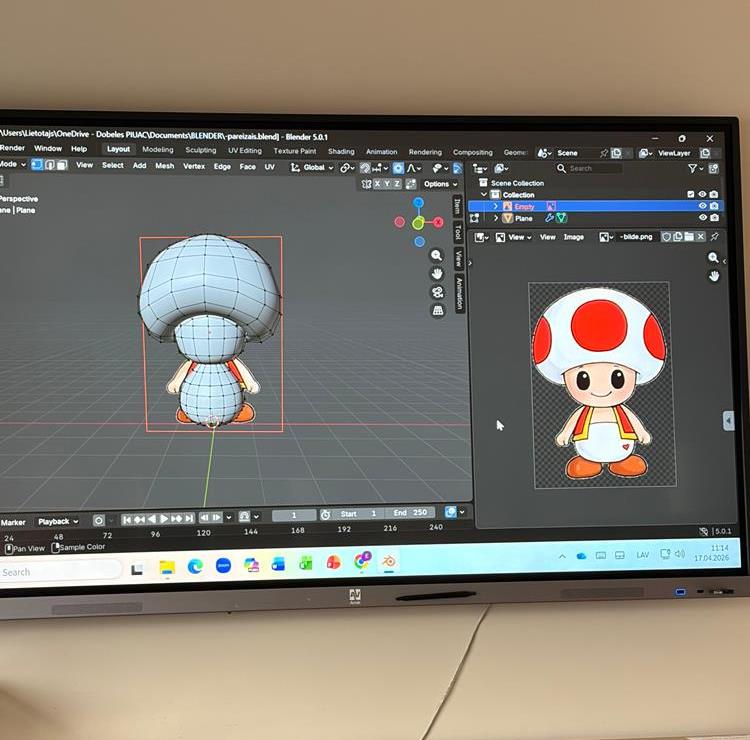Toggle Y axis mirror button
The width and height of the screenshot is (750, 740).
point(387,184)
